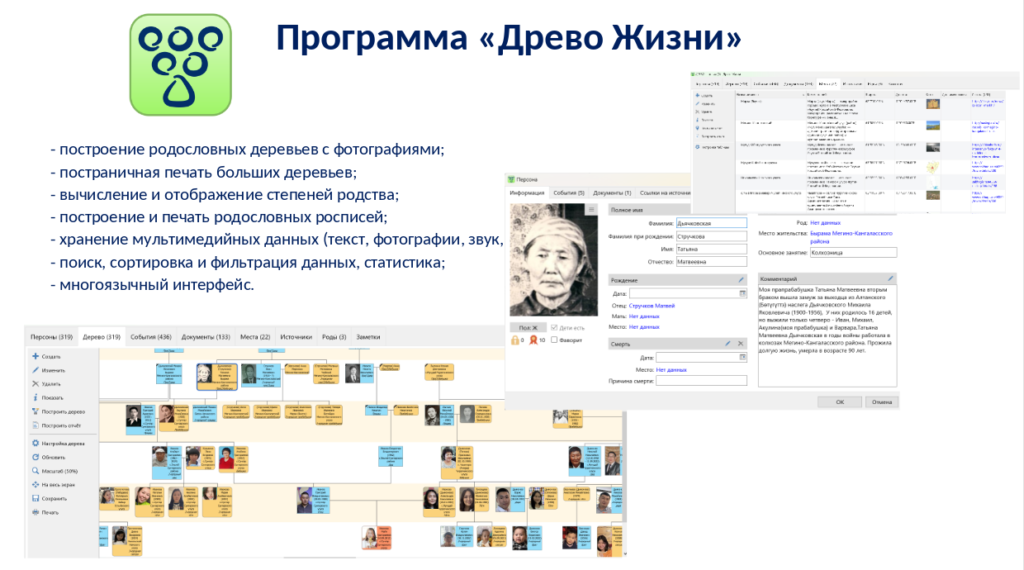Viewport: 1024px width, 570px height.
Task: Click the Создать plus icon in tree sidebar
Action: (x=35, y=357)
